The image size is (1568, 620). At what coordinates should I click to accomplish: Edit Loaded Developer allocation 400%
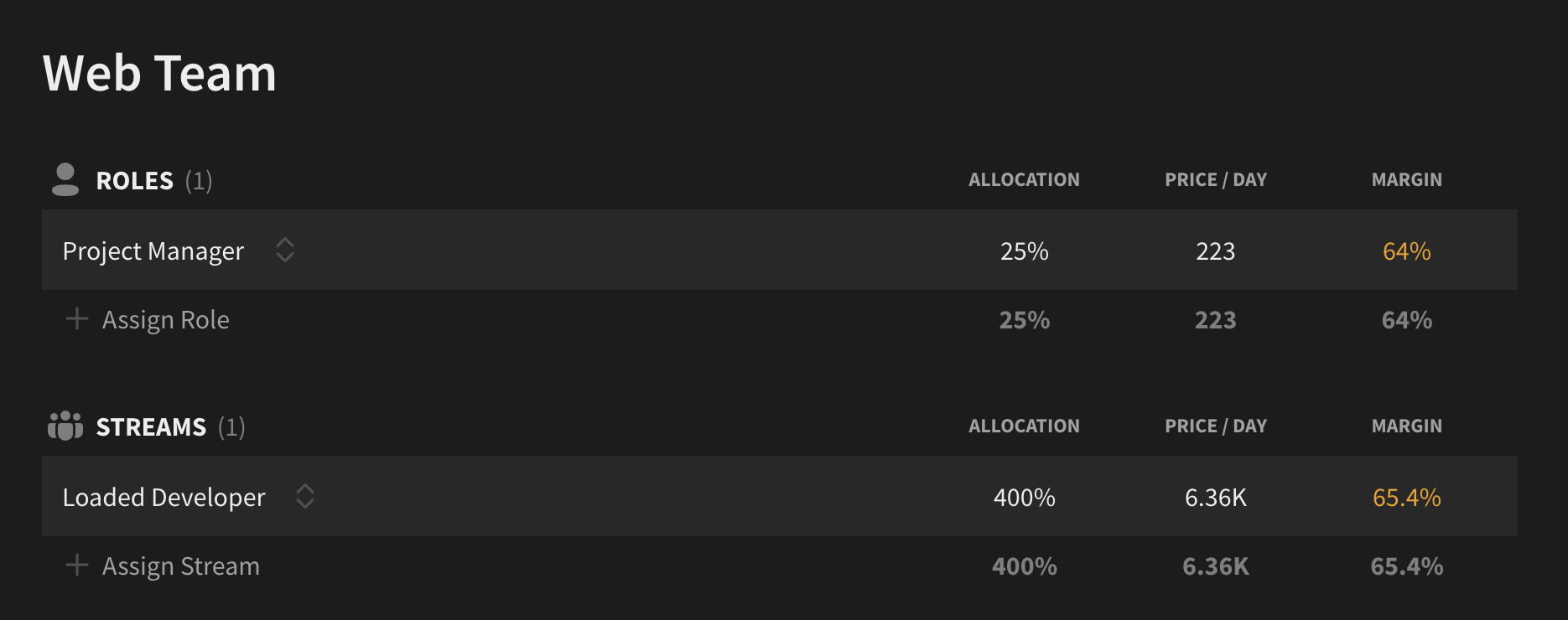pyautogui.click(x=1025, y=498)
